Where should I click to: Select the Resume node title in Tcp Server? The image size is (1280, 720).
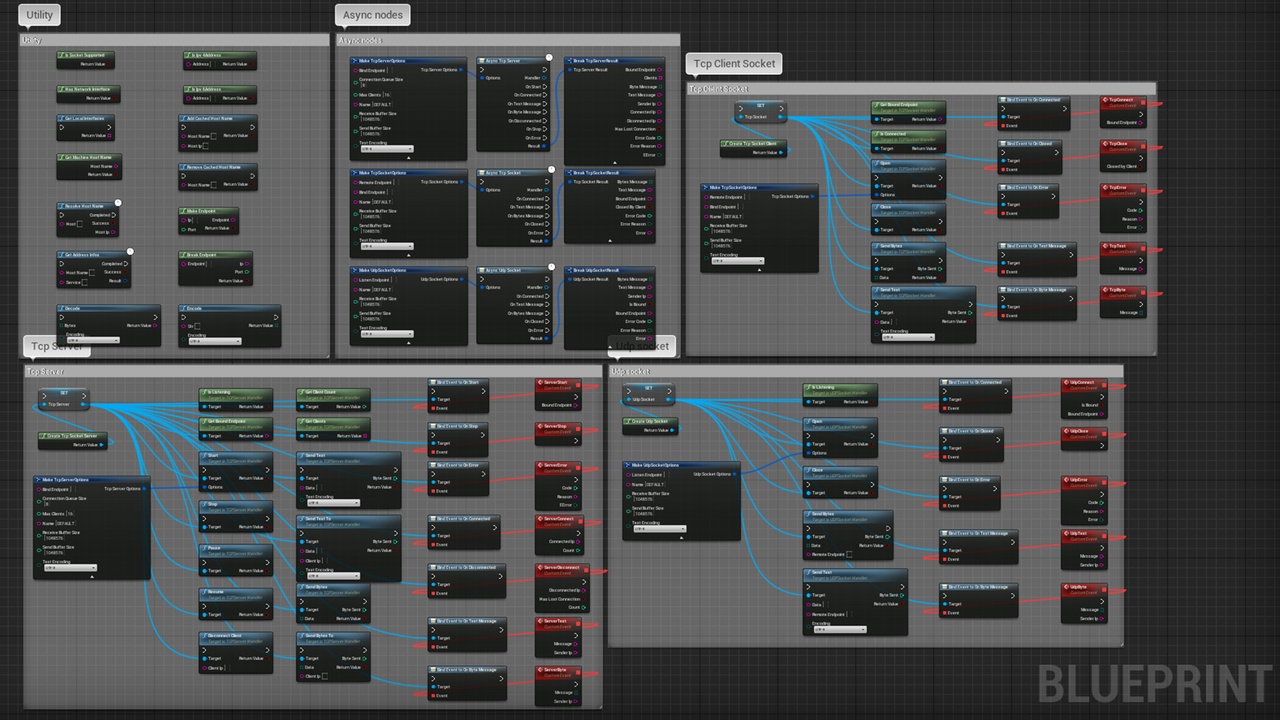pyautogui.click(x=215, y=592)
